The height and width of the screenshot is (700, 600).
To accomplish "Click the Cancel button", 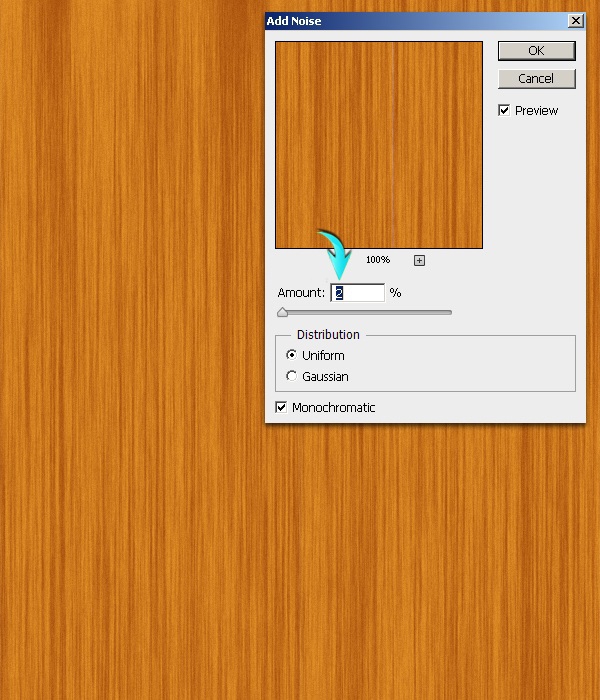I will coord(537,79).
